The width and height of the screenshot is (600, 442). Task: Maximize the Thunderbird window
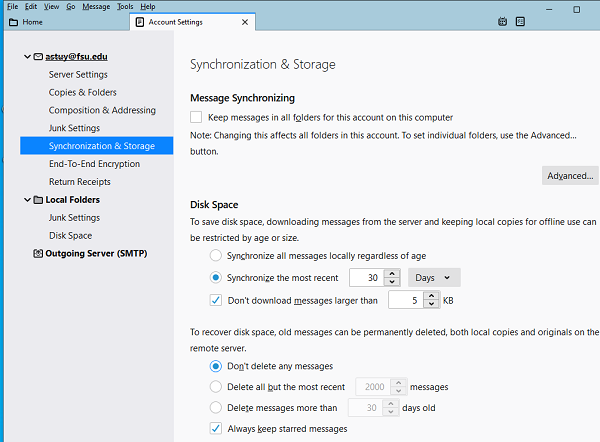point(577,10)
